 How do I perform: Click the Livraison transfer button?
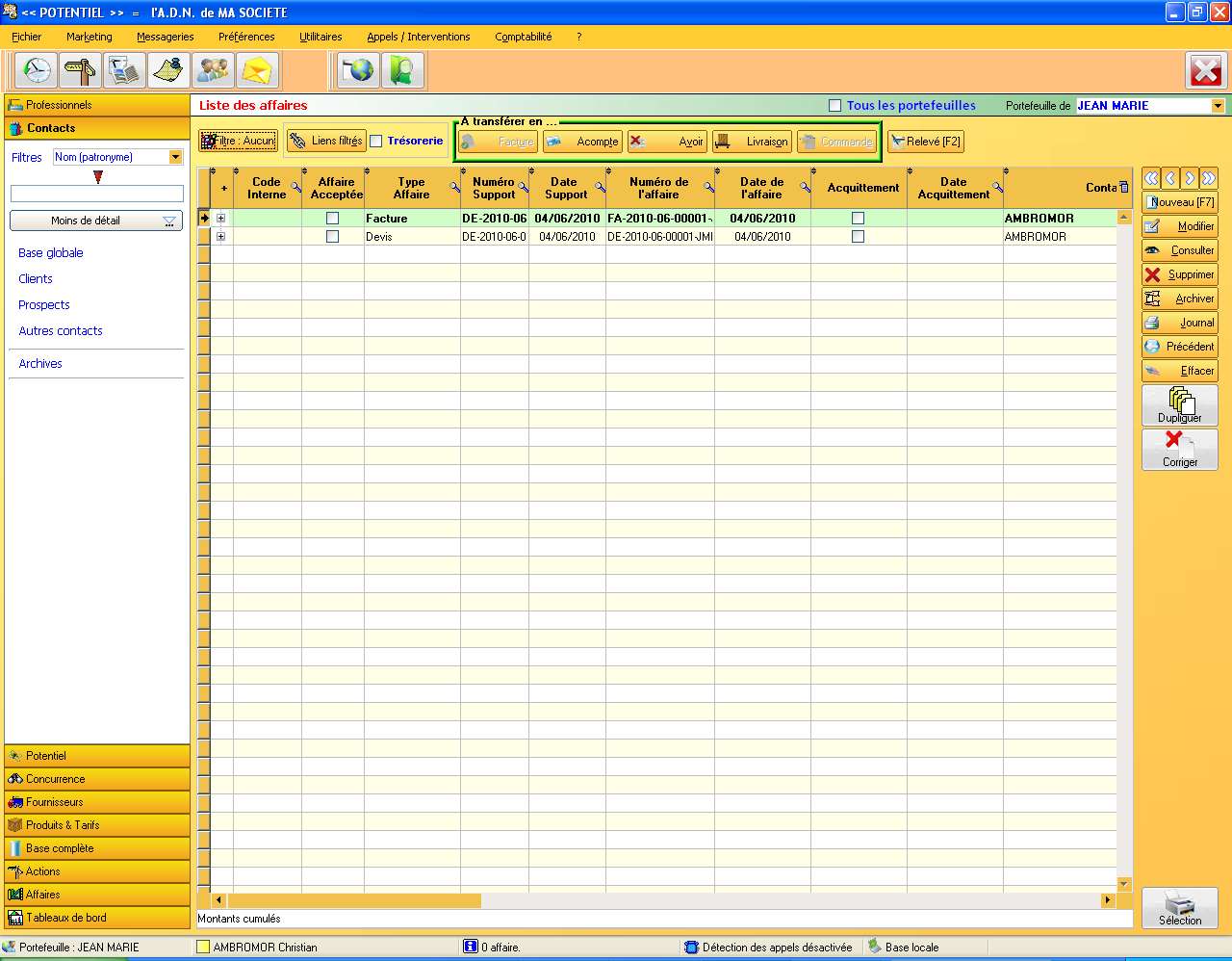(753, 142)
